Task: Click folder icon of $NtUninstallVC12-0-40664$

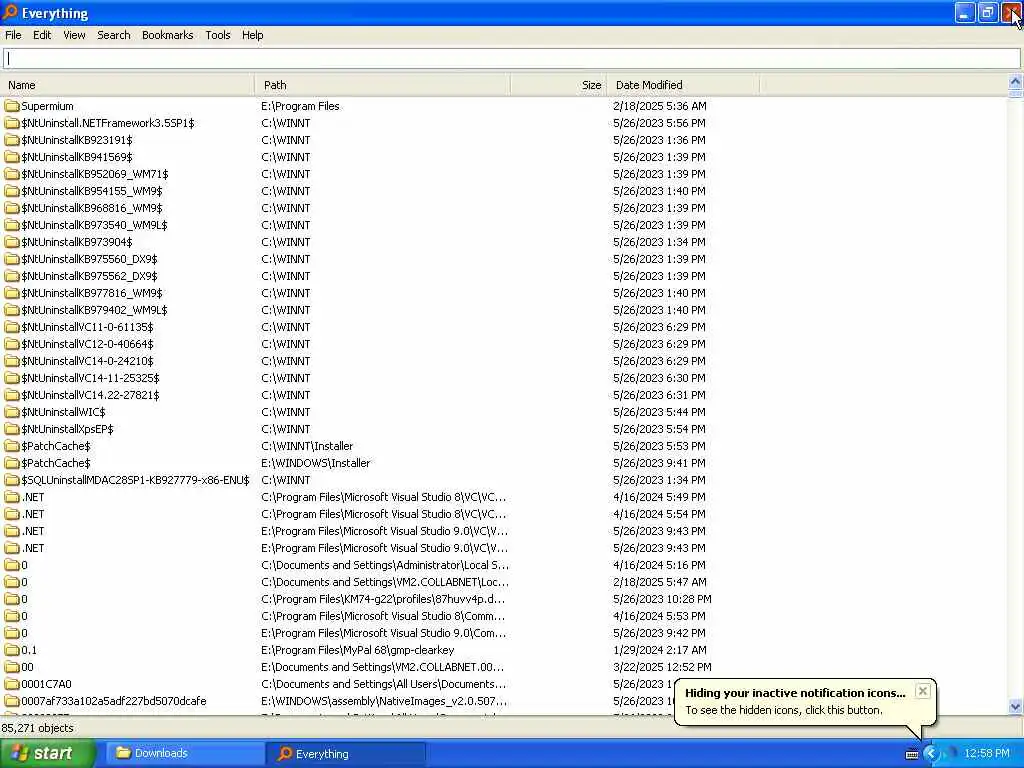Action: (x=12, y=344)
